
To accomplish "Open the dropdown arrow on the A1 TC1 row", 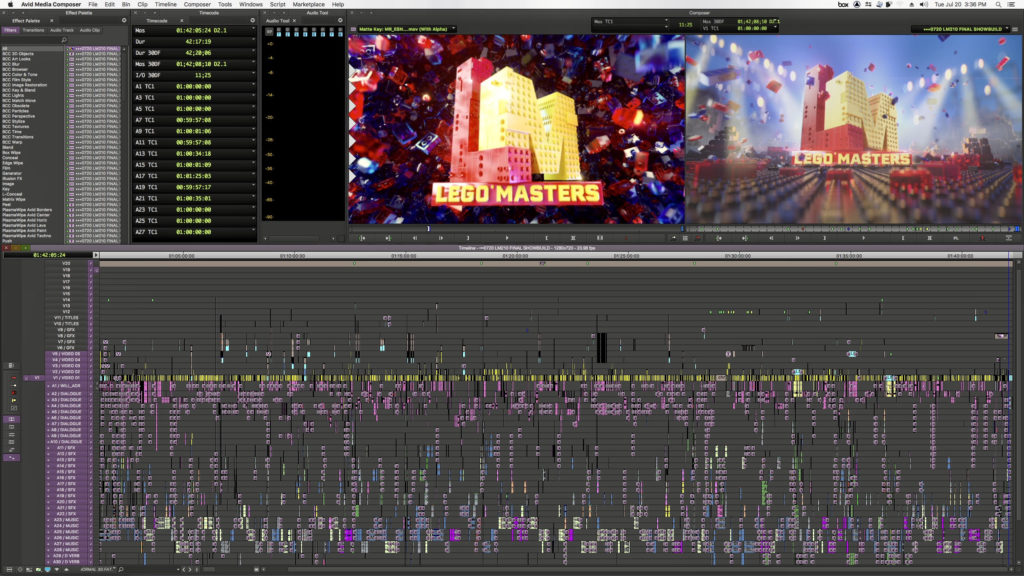I will (253, 86).
